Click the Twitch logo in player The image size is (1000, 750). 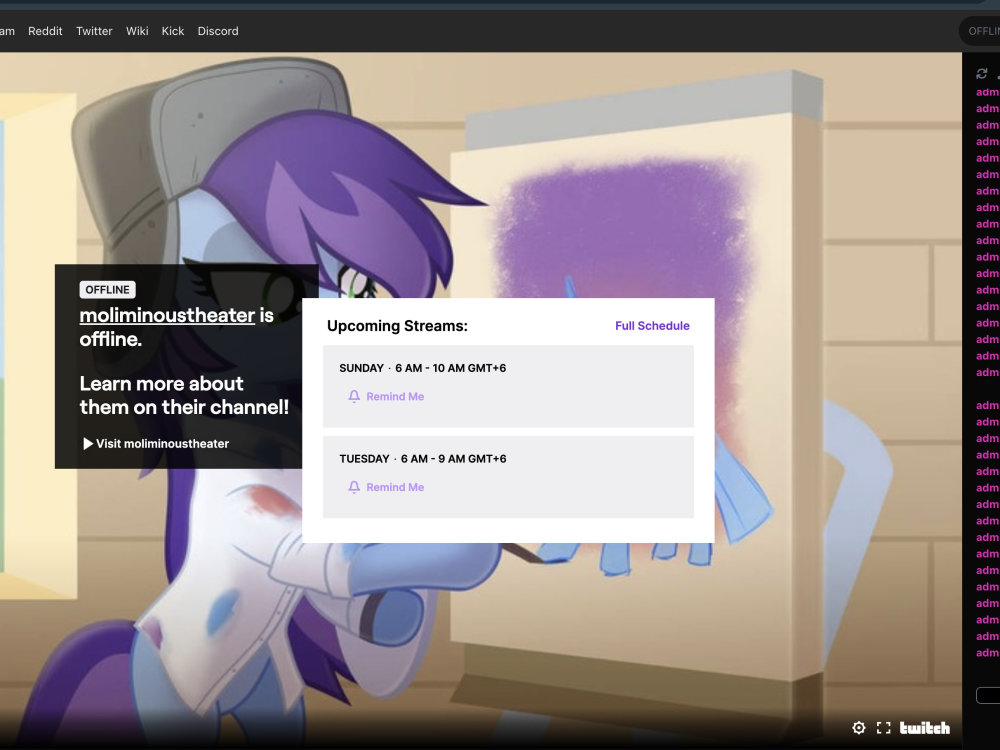tap(925, 728)
